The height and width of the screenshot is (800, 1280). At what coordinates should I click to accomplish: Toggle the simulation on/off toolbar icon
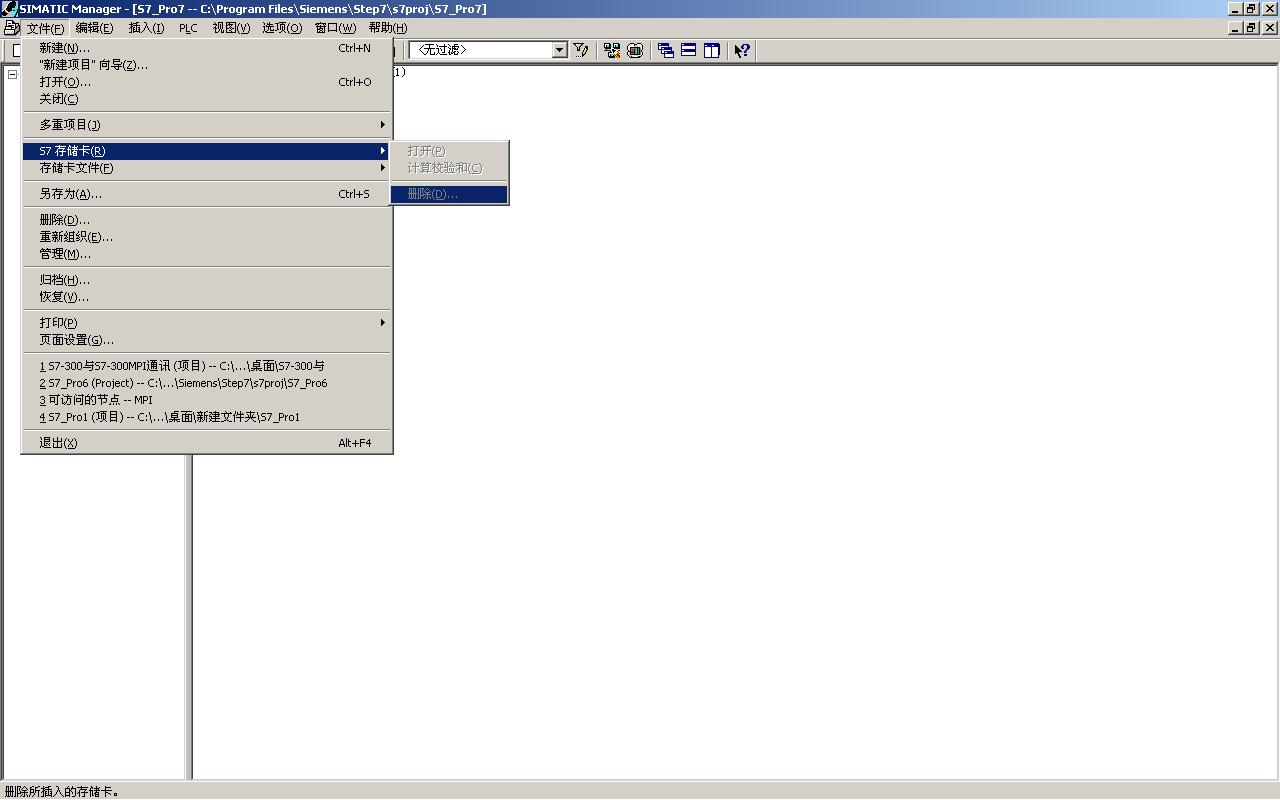pos(635,50)
